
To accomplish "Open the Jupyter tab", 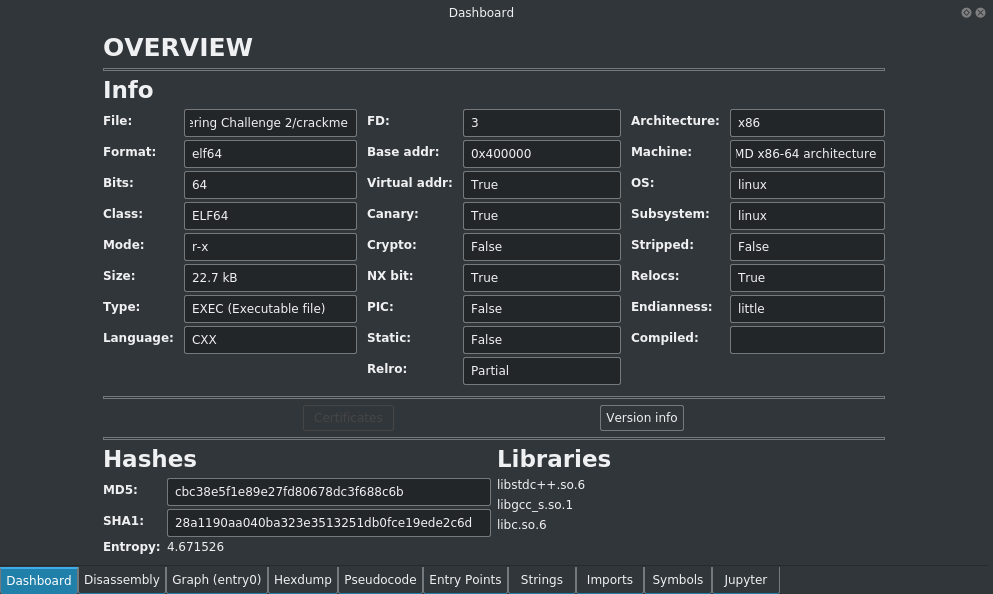I will pos(745,580).
